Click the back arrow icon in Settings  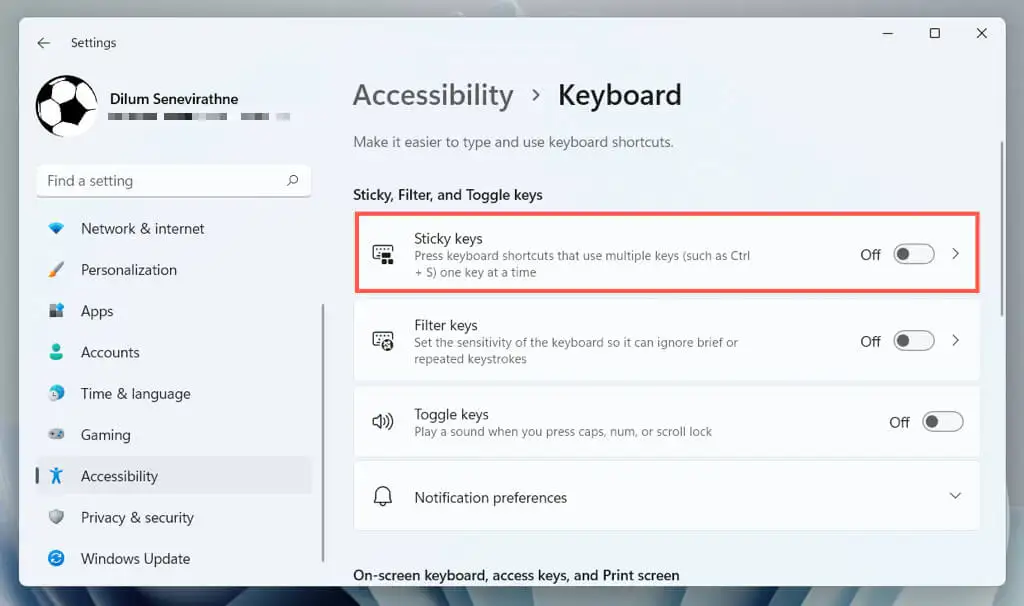44,43
